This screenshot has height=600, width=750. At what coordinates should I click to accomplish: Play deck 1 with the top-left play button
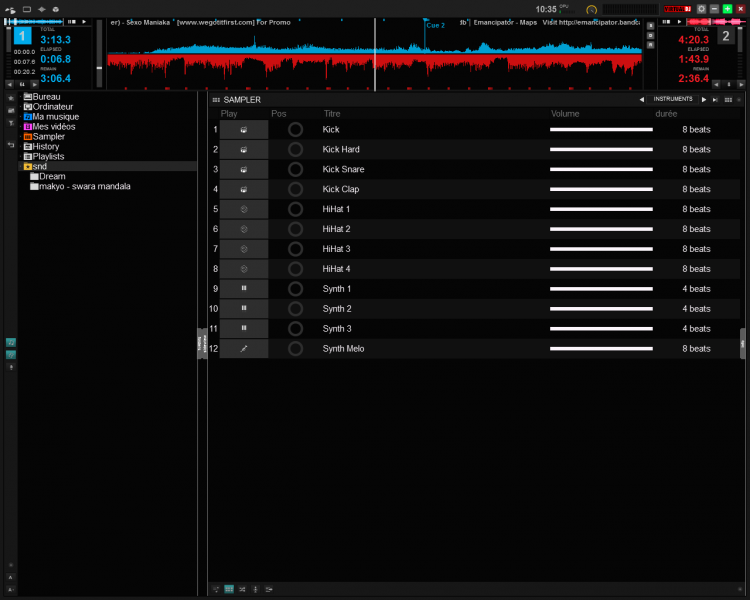pyautogui.click(x=84, y=22)
